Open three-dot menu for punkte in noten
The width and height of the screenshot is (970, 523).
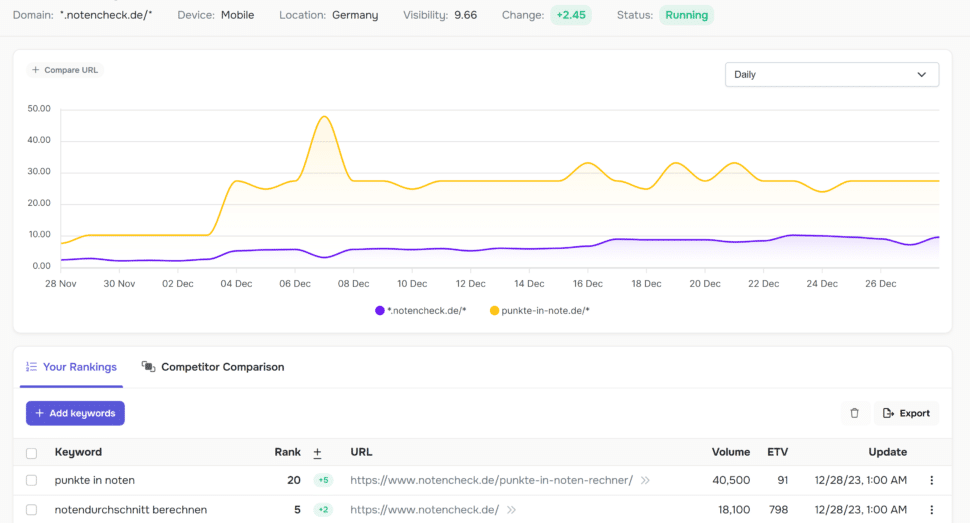(x=932, y=480)
